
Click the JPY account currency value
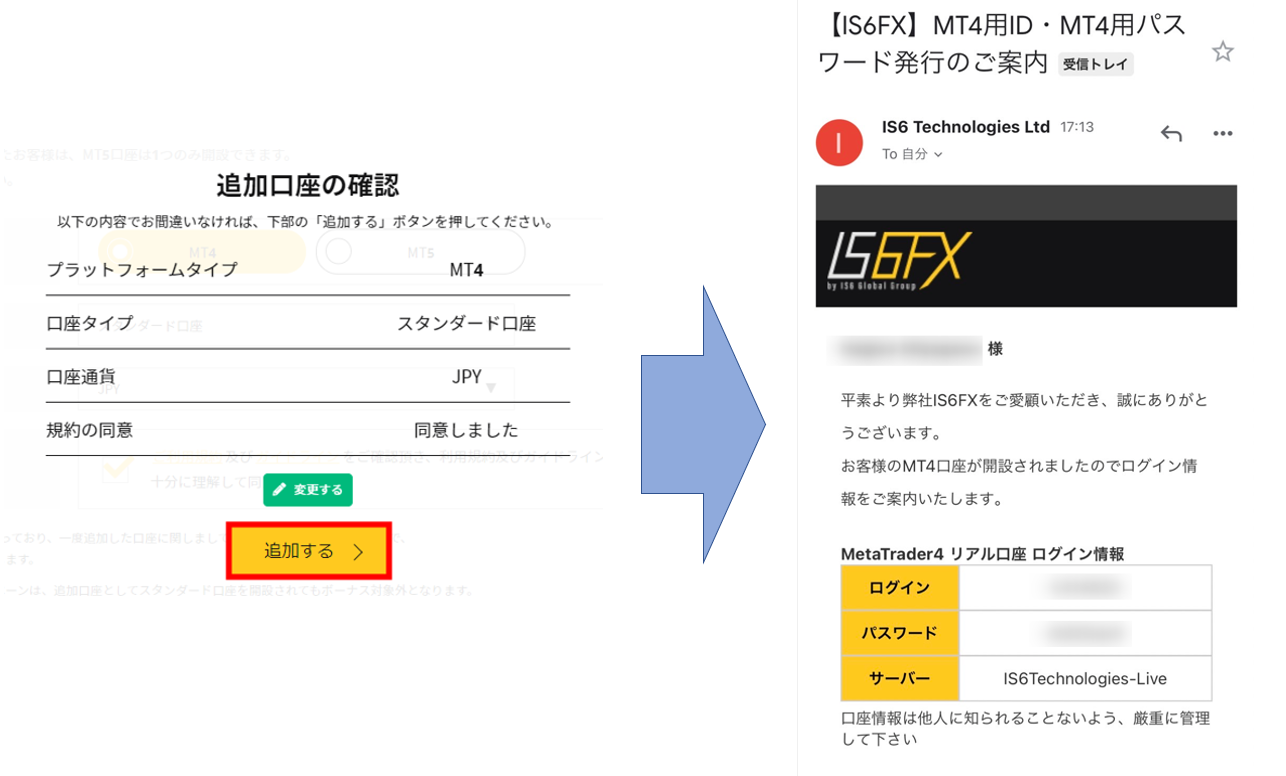[466, 377]
